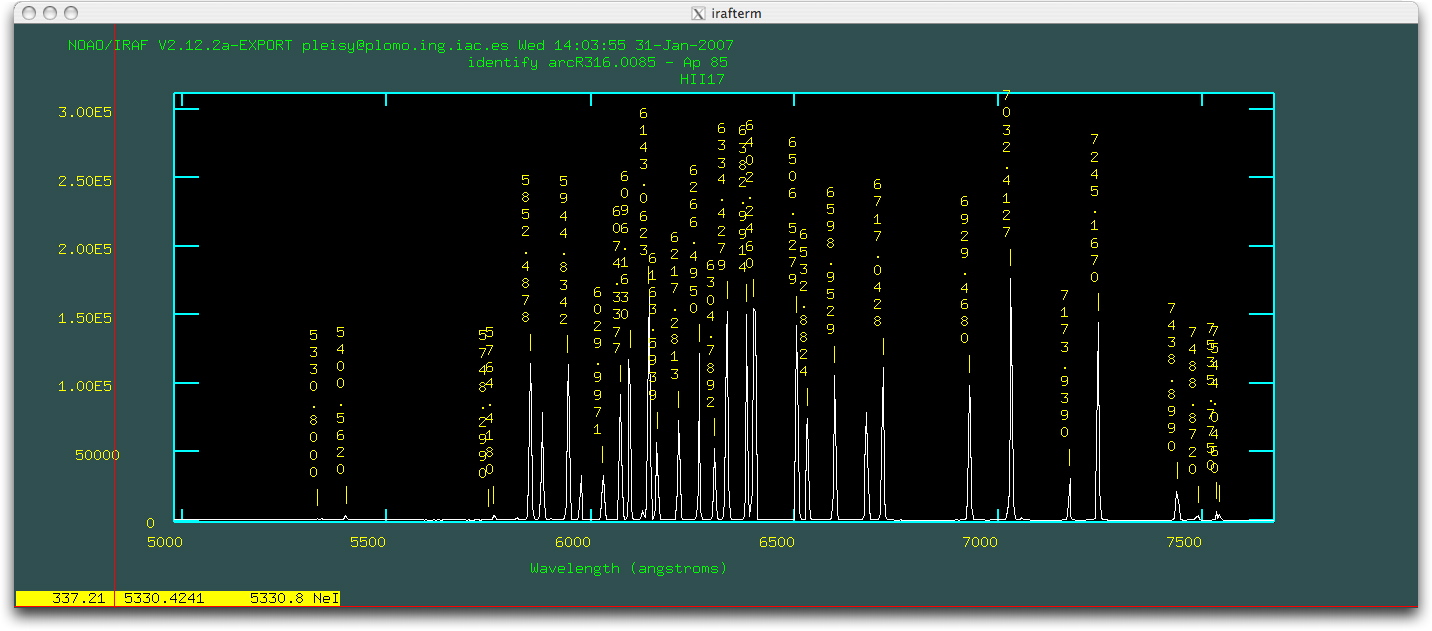This screenshot has width=1432, height=631.
Task: Click the marker tick under the 7032.4127 label
Action: [1010, 257]
